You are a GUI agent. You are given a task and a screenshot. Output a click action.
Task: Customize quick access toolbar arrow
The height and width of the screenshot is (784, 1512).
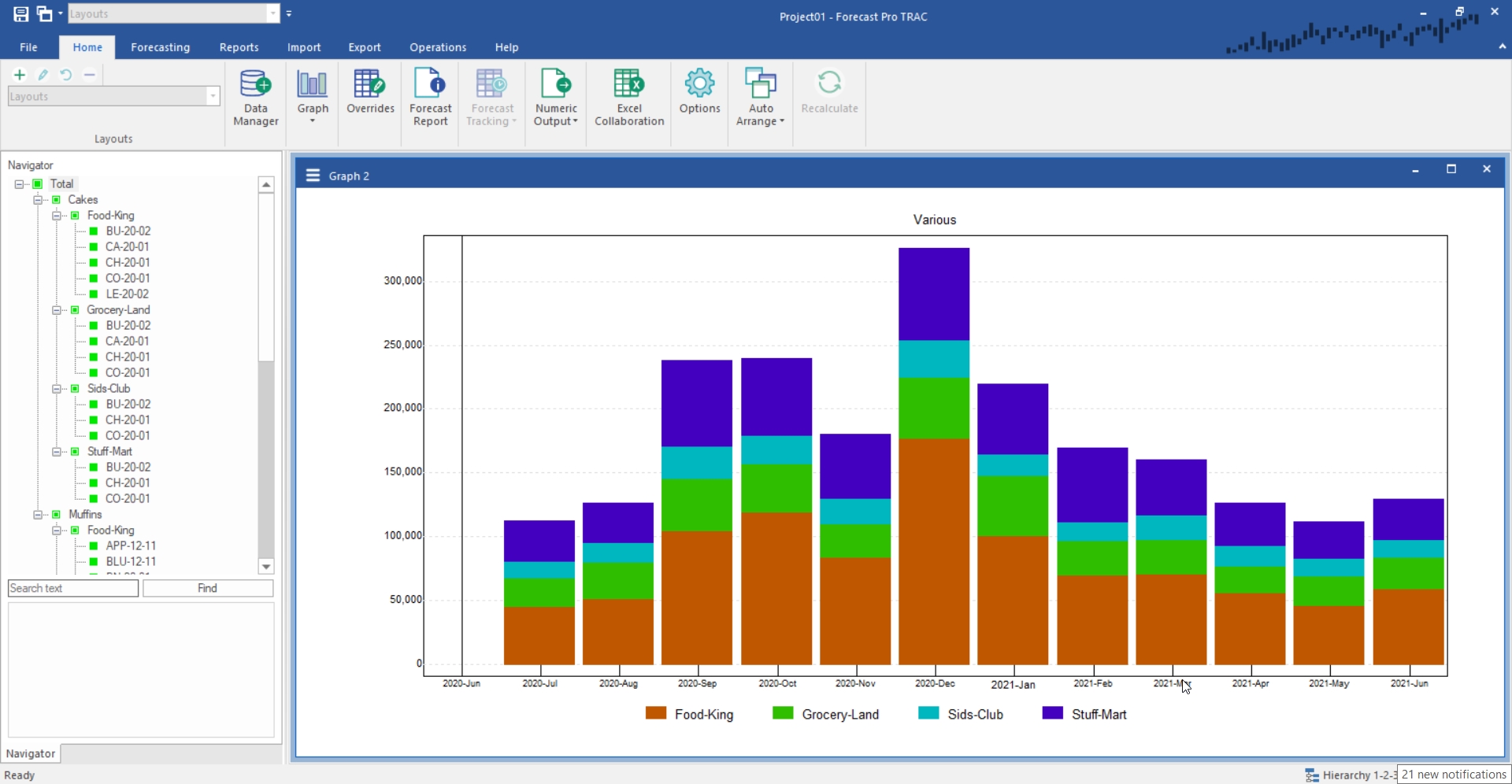(289, 13)
